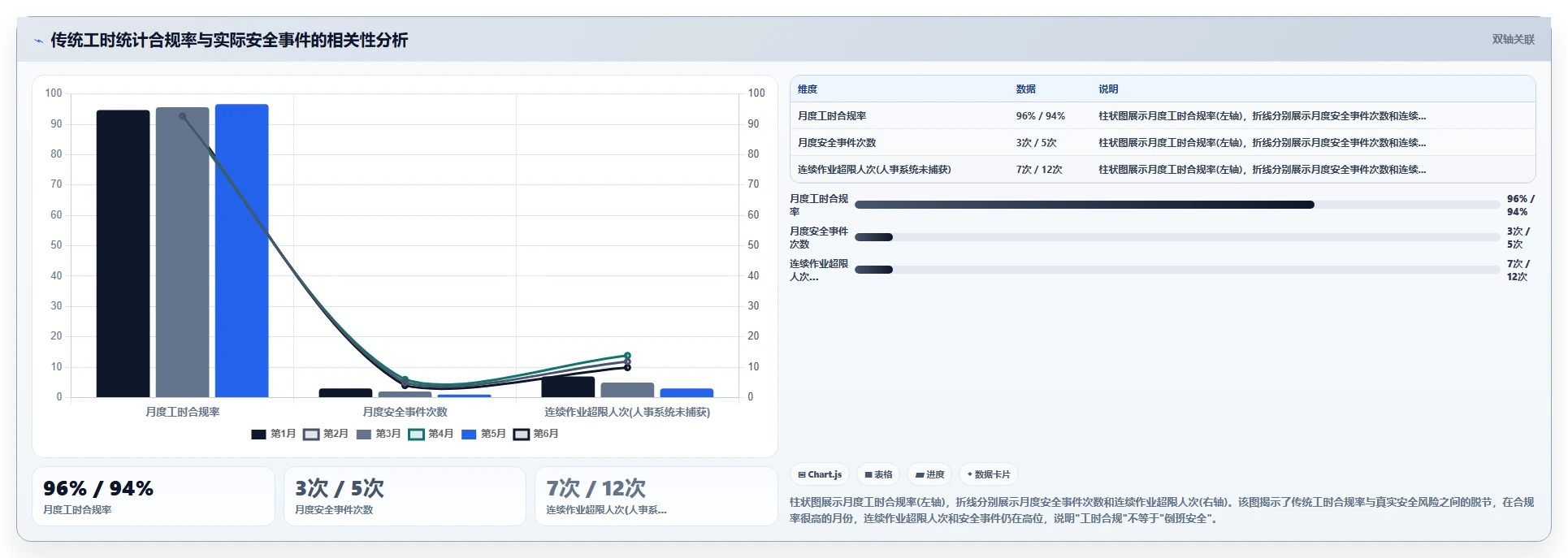Click the 连续作业超限人次 progress bar
Screen dimensions: 1568x558
coord(1177,270)
